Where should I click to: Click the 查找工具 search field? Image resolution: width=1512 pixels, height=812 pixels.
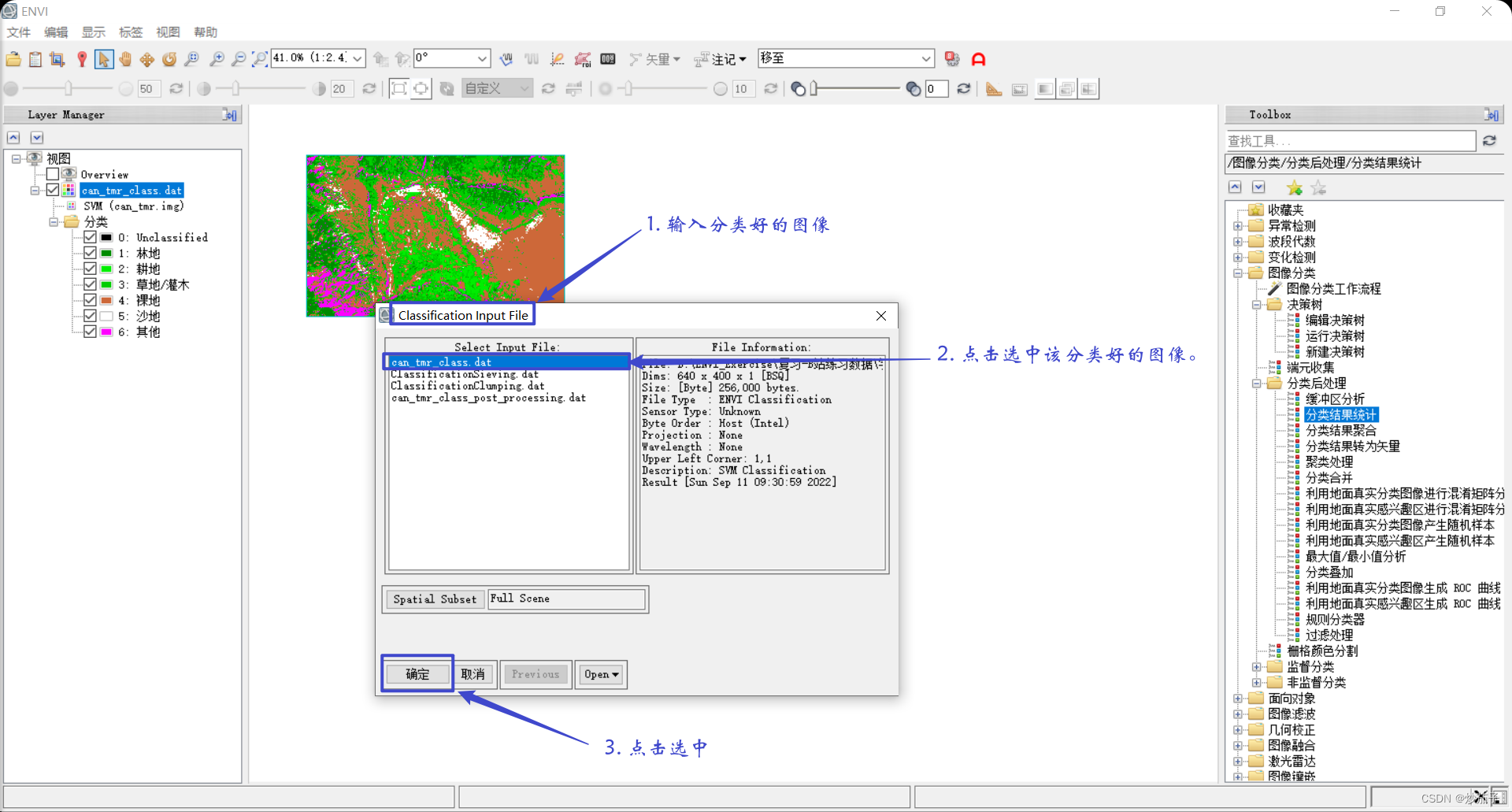[x=1350, y=141]
